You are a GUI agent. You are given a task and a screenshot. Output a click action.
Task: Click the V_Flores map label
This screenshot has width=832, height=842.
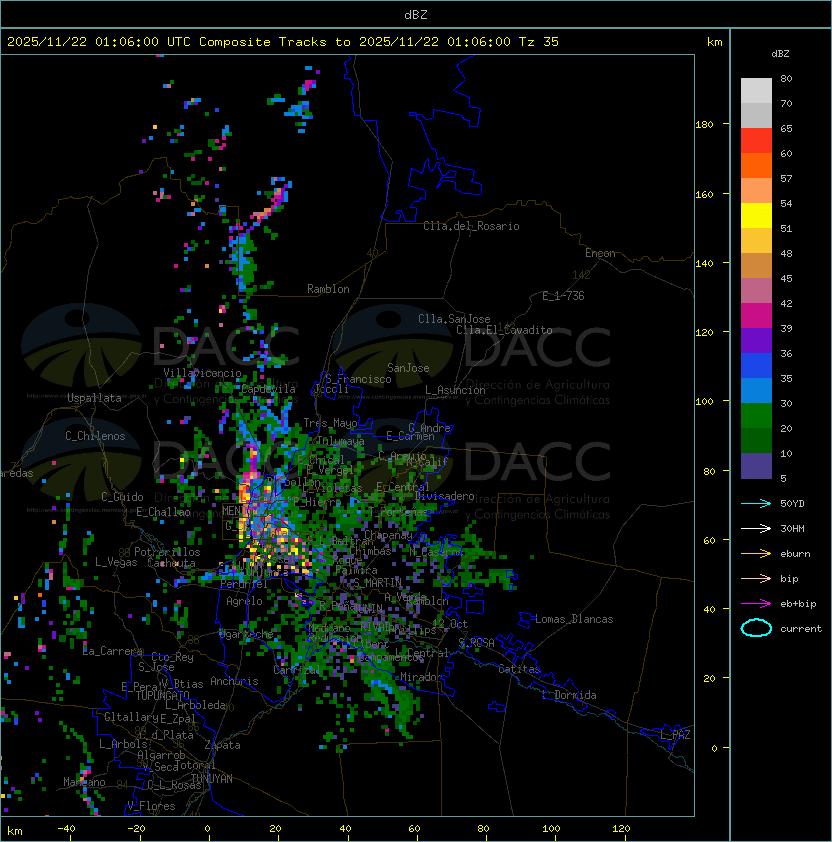[151, 806]
